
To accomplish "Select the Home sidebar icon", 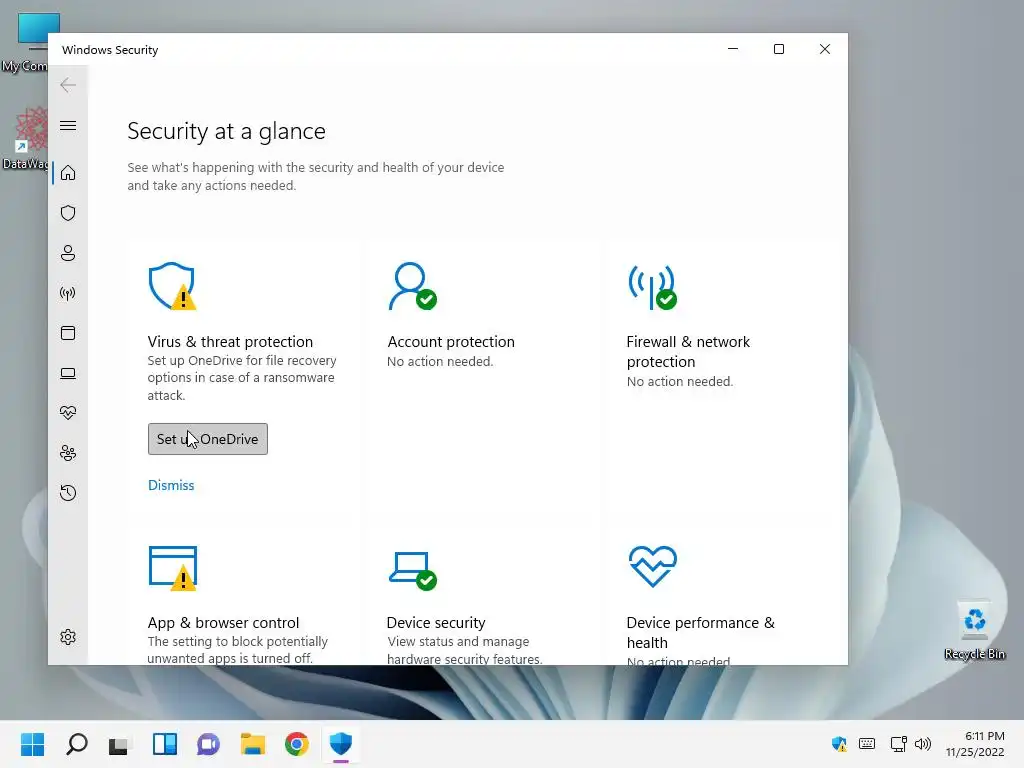I will [x=68, y=173].
